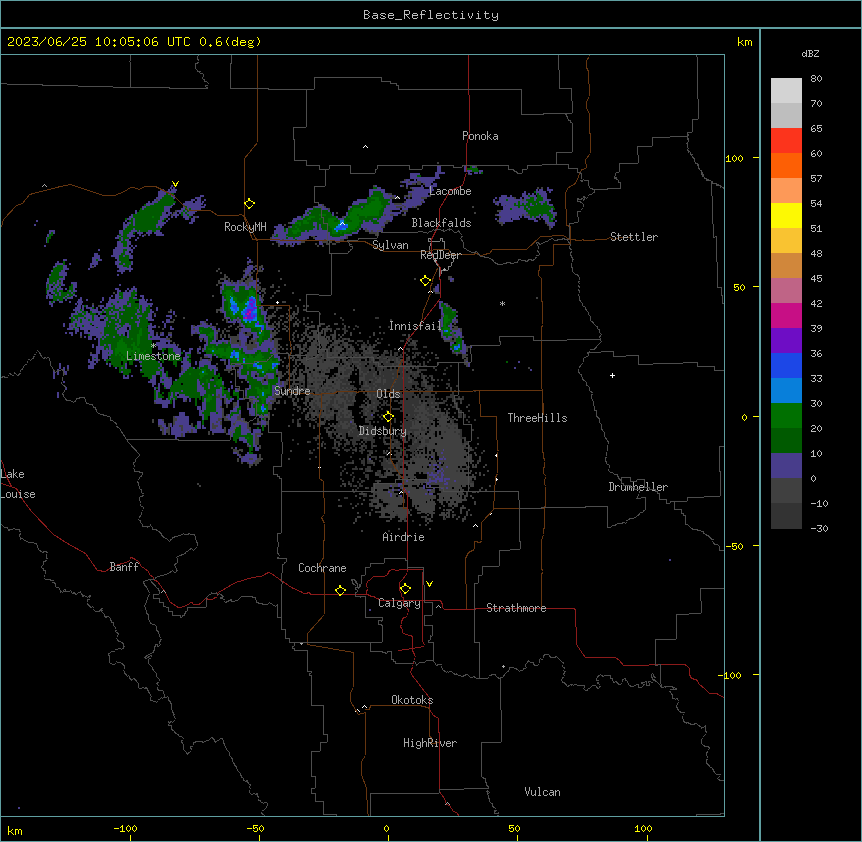
Task: Click the -50 tick on the right axis
Action: click(x=734, y=546)
